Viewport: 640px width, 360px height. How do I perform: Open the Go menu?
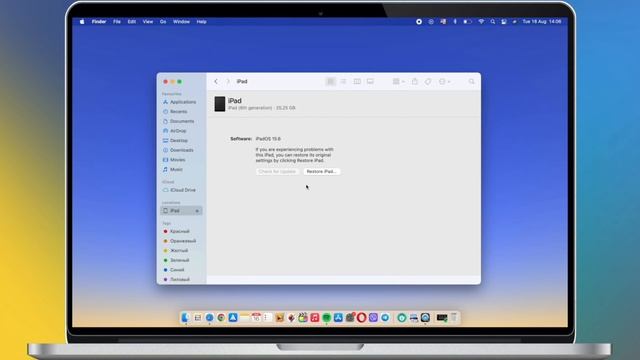[163, 22]
